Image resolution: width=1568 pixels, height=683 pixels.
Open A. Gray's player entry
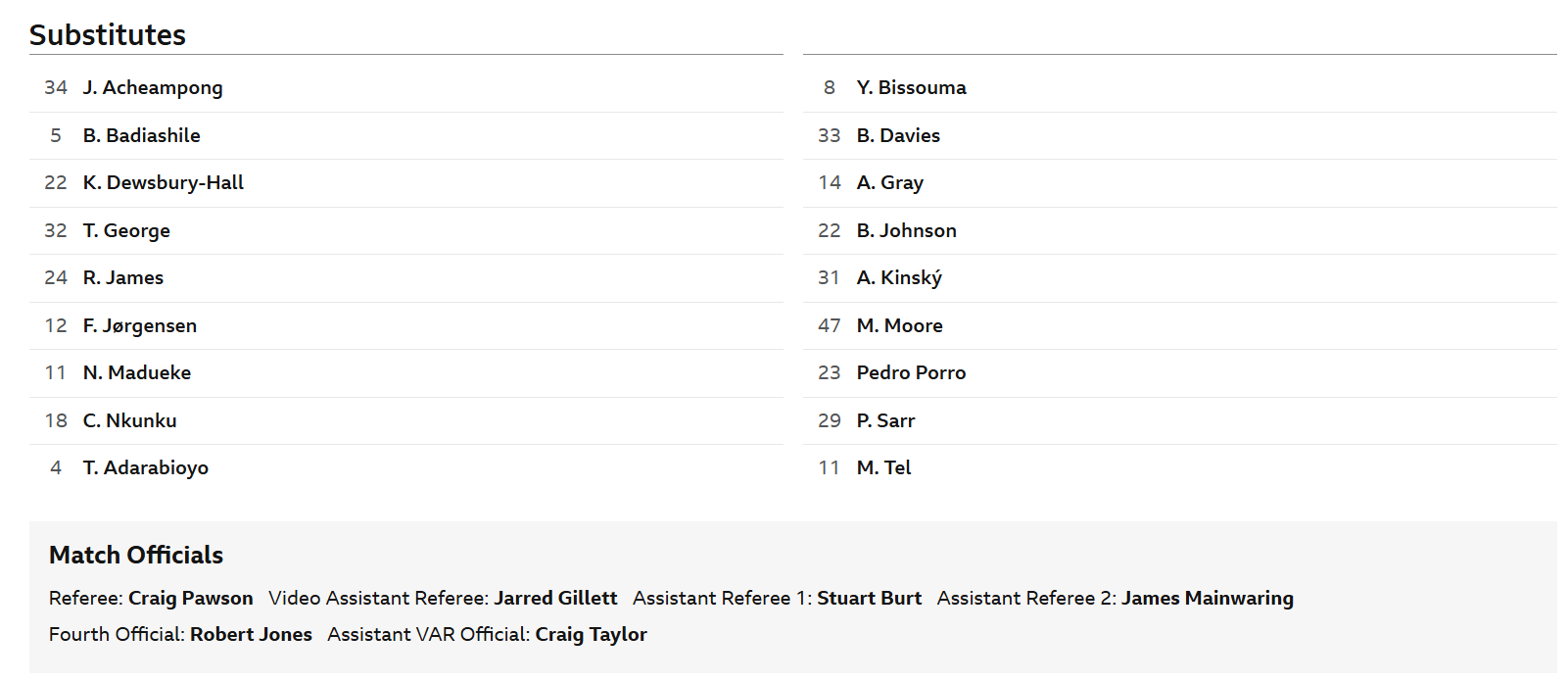point(890,183)
